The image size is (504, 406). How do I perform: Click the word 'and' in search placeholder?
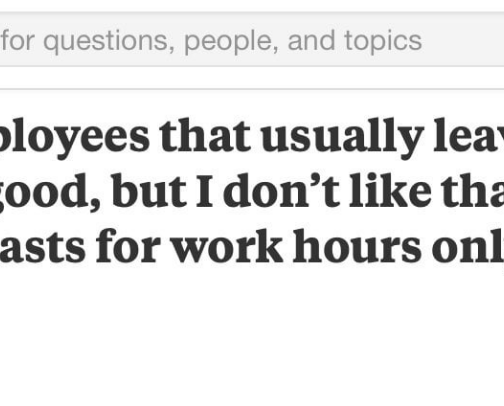pos(311,41)
